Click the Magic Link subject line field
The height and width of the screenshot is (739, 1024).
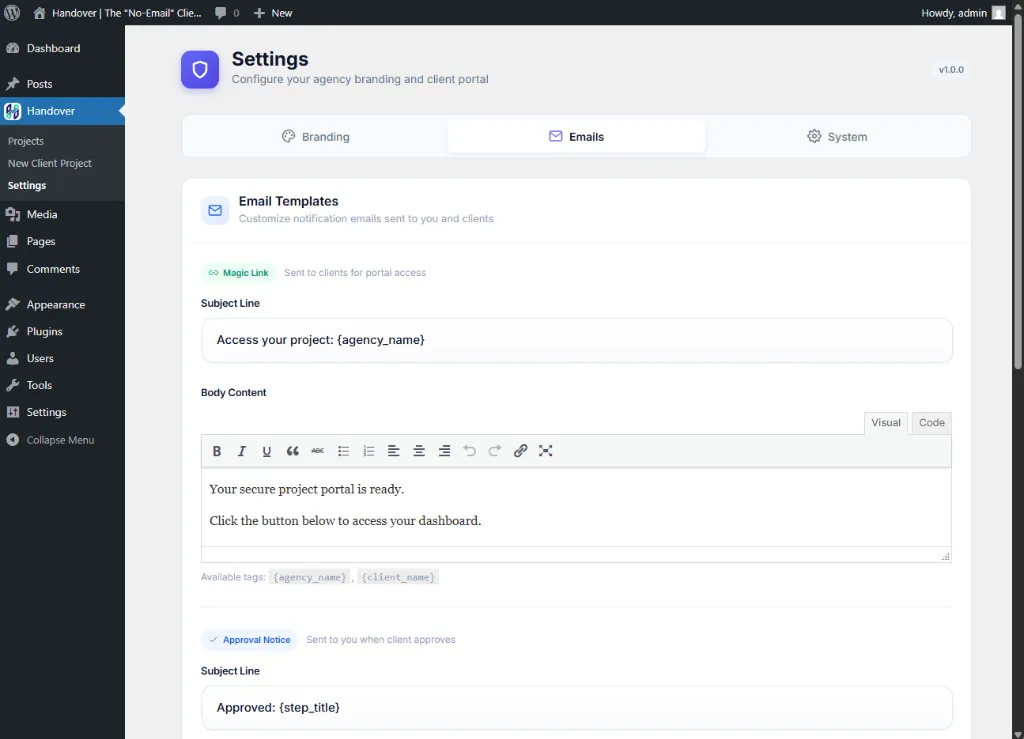click(576, 340)
